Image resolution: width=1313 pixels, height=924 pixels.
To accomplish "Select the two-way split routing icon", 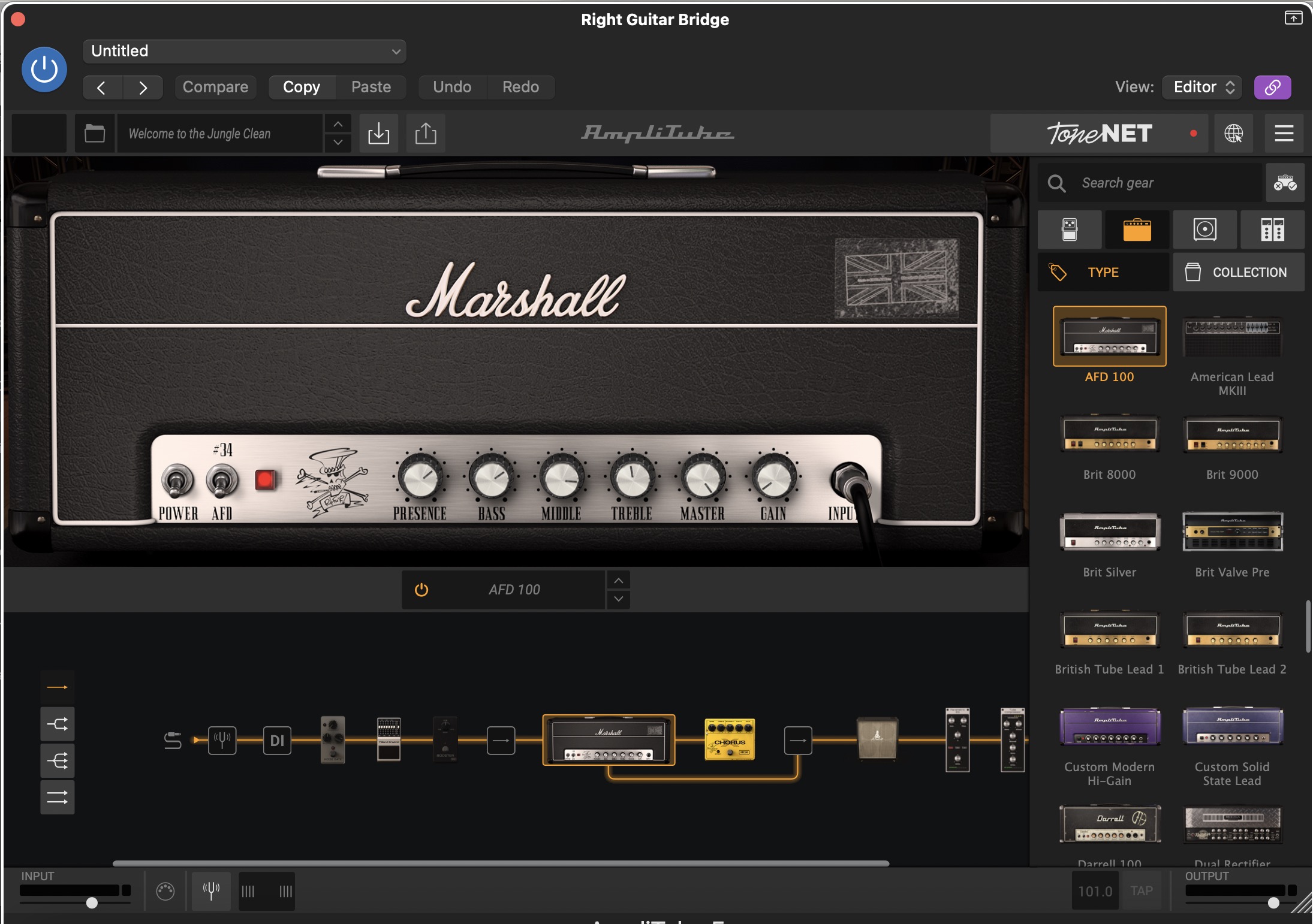I will [x=58, y=724].
